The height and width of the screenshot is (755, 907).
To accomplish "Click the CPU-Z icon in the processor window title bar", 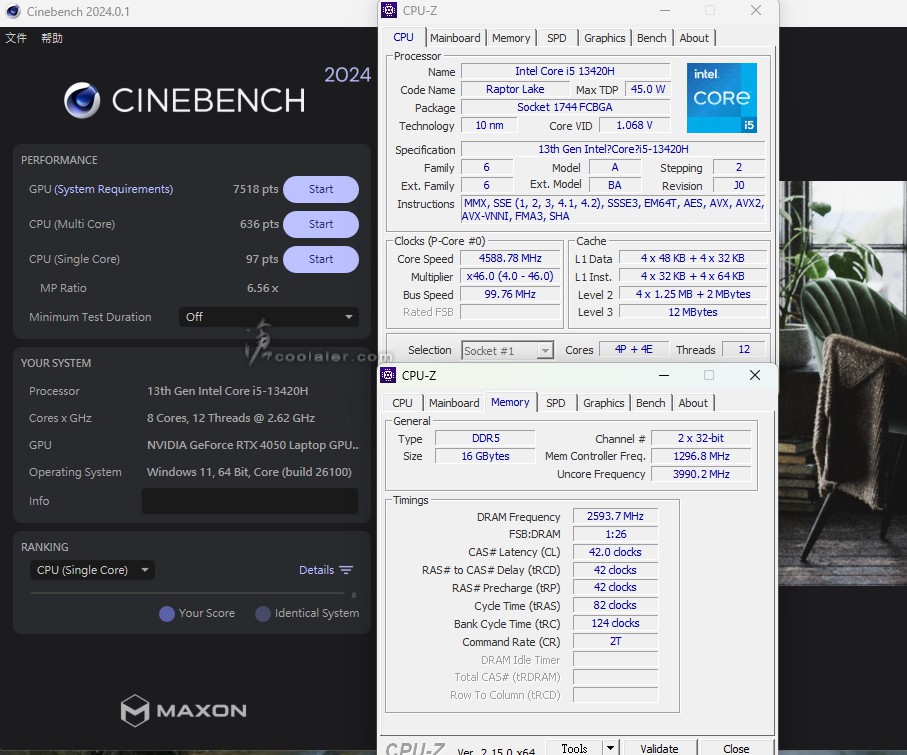I will (389, 10).
